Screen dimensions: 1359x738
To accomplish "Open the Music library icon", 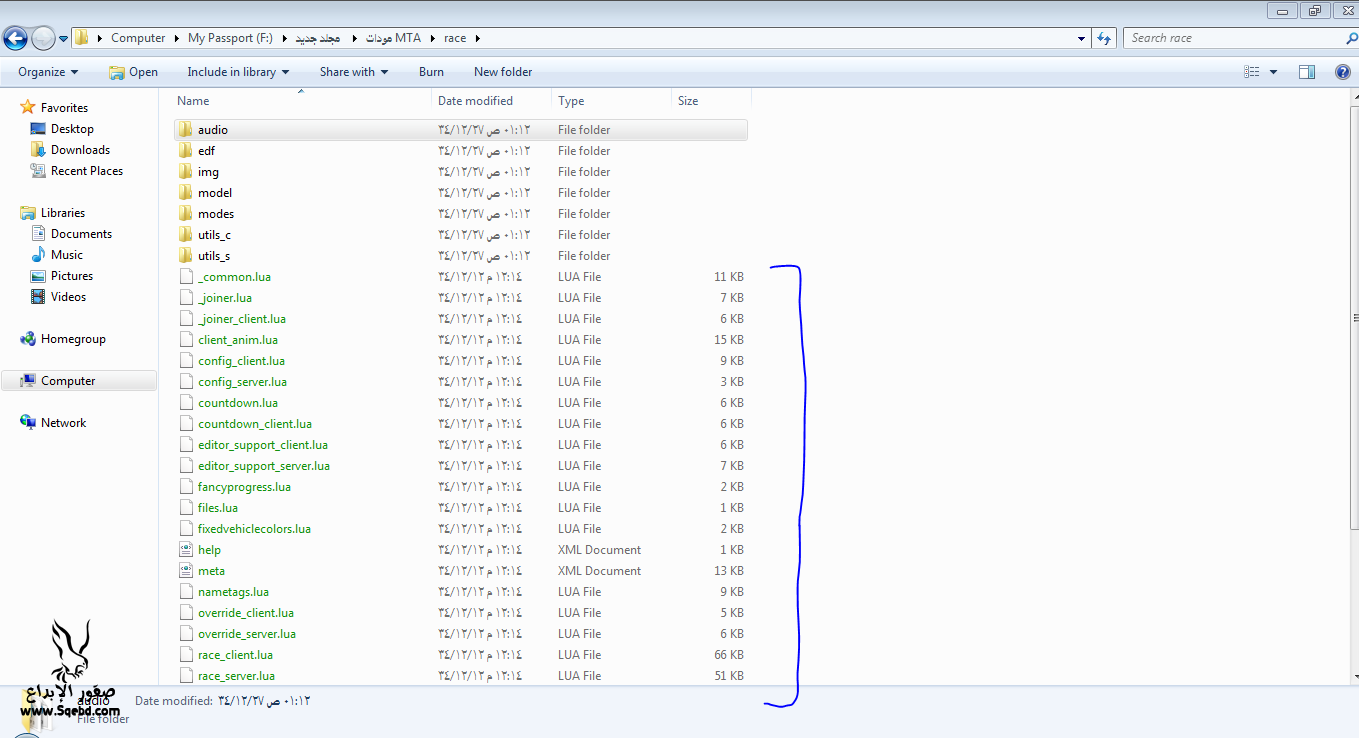I will pyautogui.click(x=39, y=255).
